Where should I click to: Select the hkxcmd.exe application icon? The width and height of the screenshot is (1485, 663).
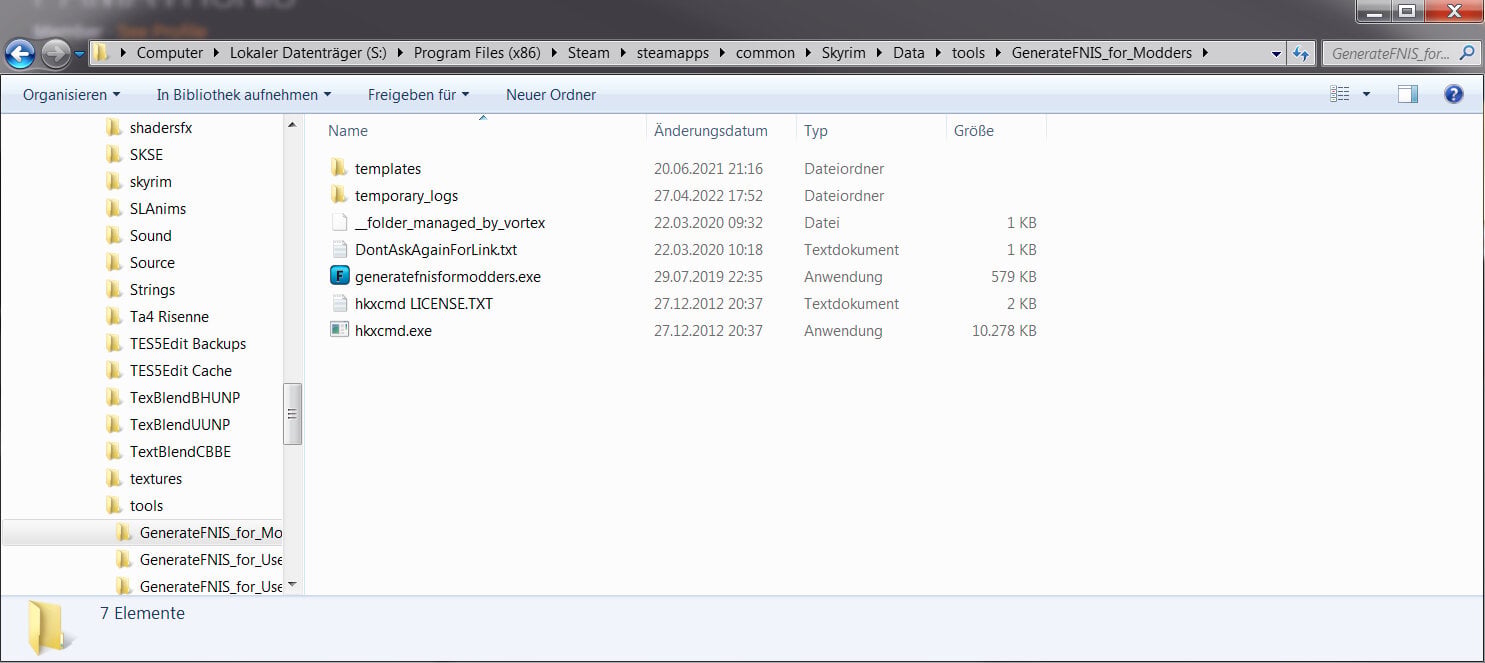click(x=338, y=330)
